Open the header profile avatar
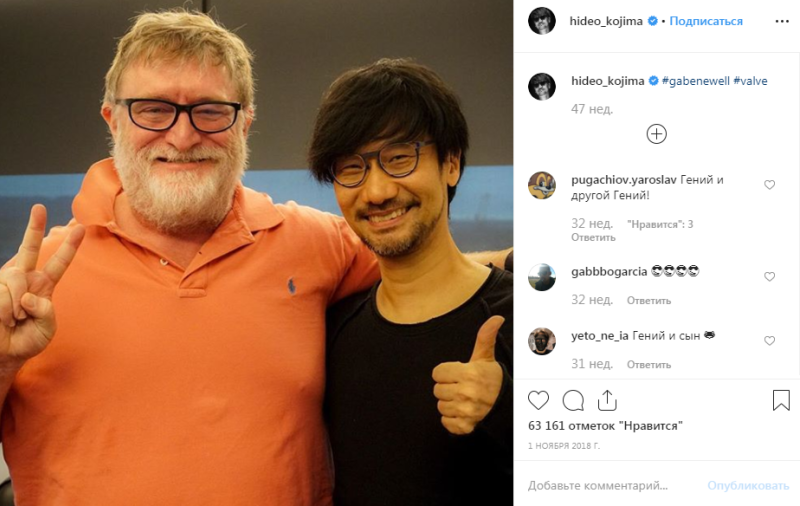 coord(542,21)
